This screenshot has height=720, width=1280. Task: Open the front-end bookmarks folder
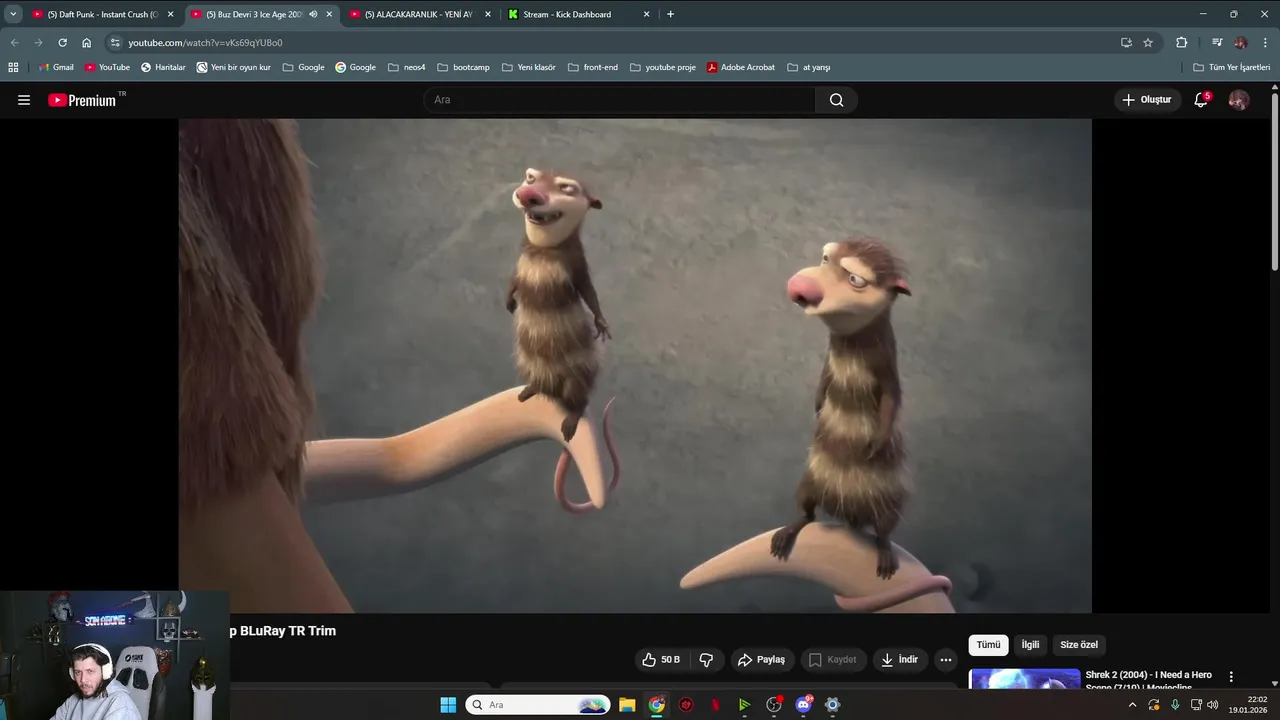click(x=593, y=67)
